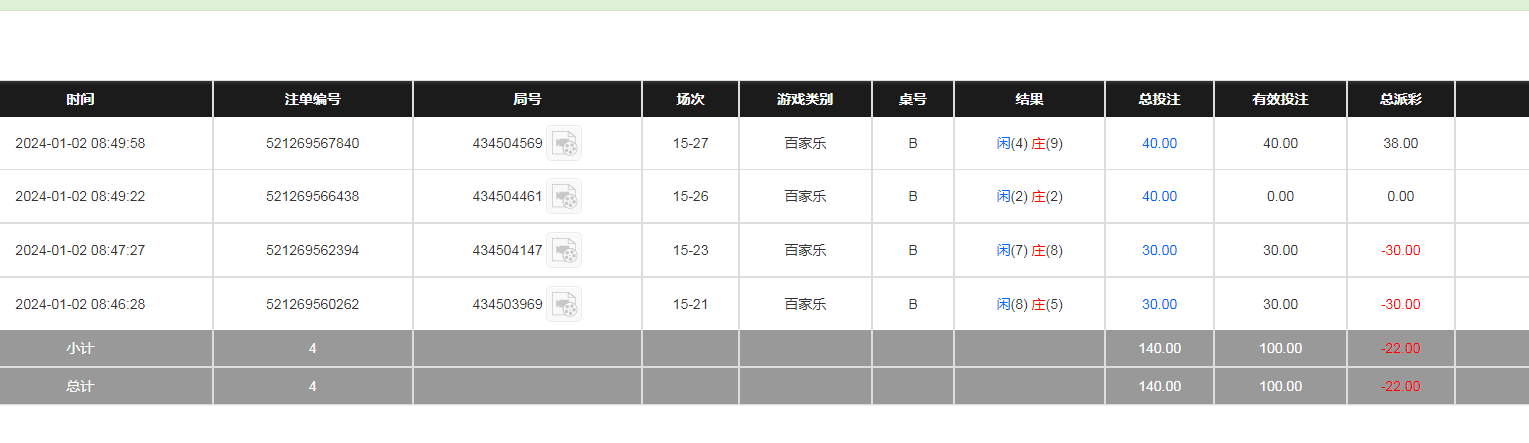
Task: Click the 总计 total row label
Action: point(80,386)
